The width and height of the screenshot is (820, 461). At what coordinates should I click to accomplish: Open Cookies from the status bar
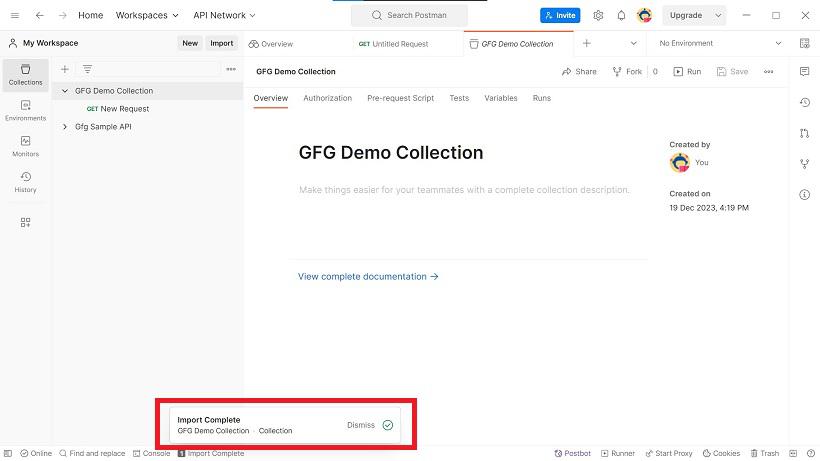721,453
